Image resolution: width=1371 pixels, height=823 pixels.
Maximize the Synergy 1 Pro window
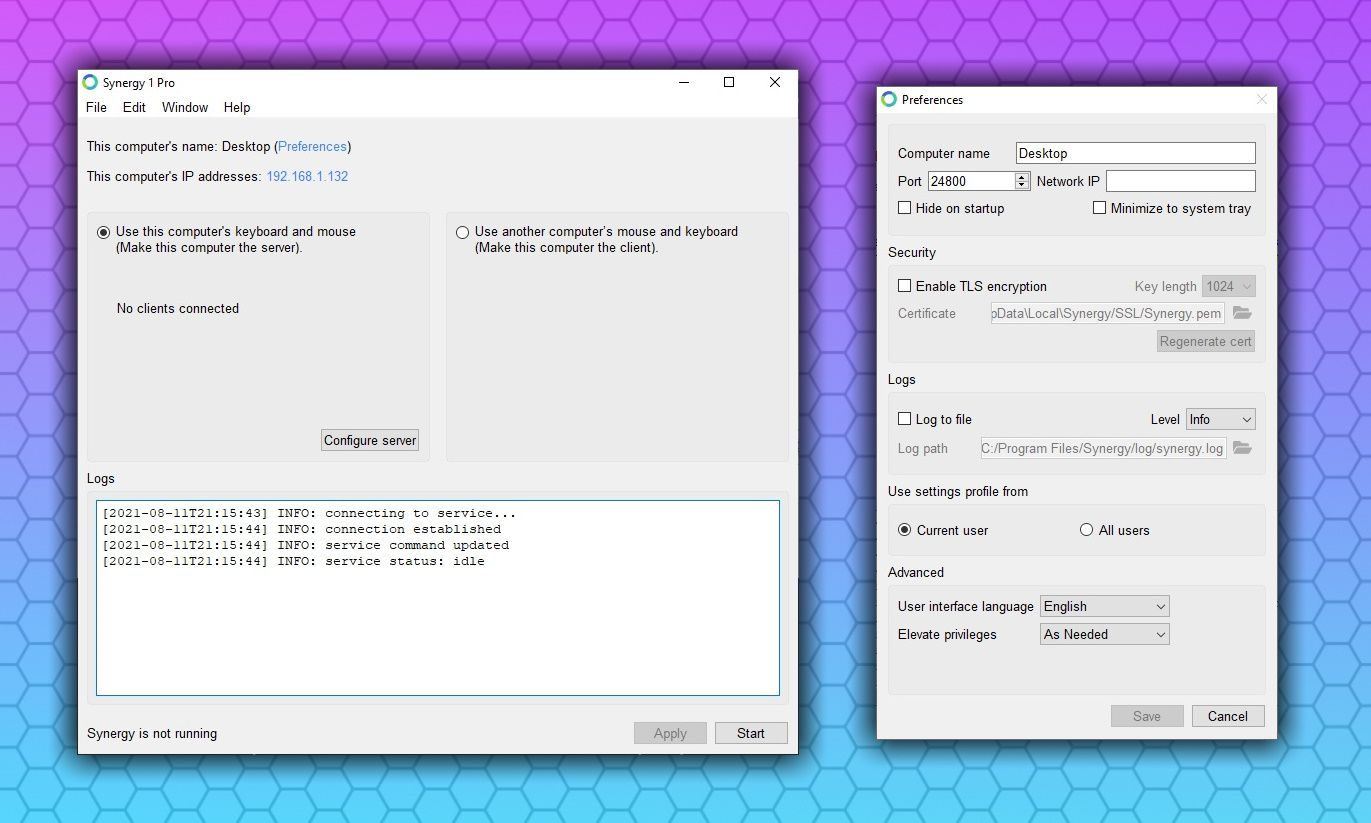point(729,83)
